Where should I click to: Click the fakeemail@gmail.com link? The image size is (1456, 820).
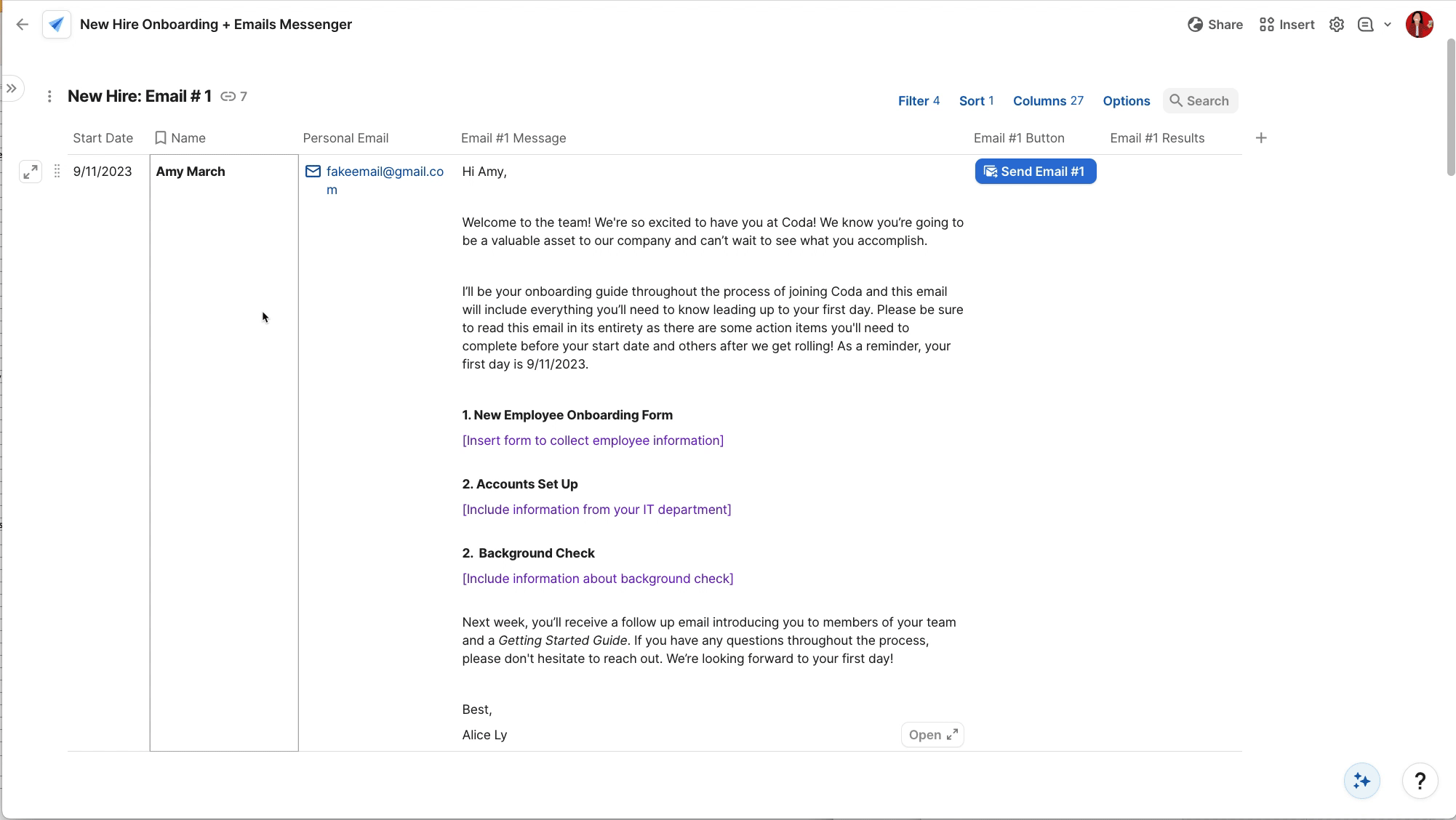(384, 172)
